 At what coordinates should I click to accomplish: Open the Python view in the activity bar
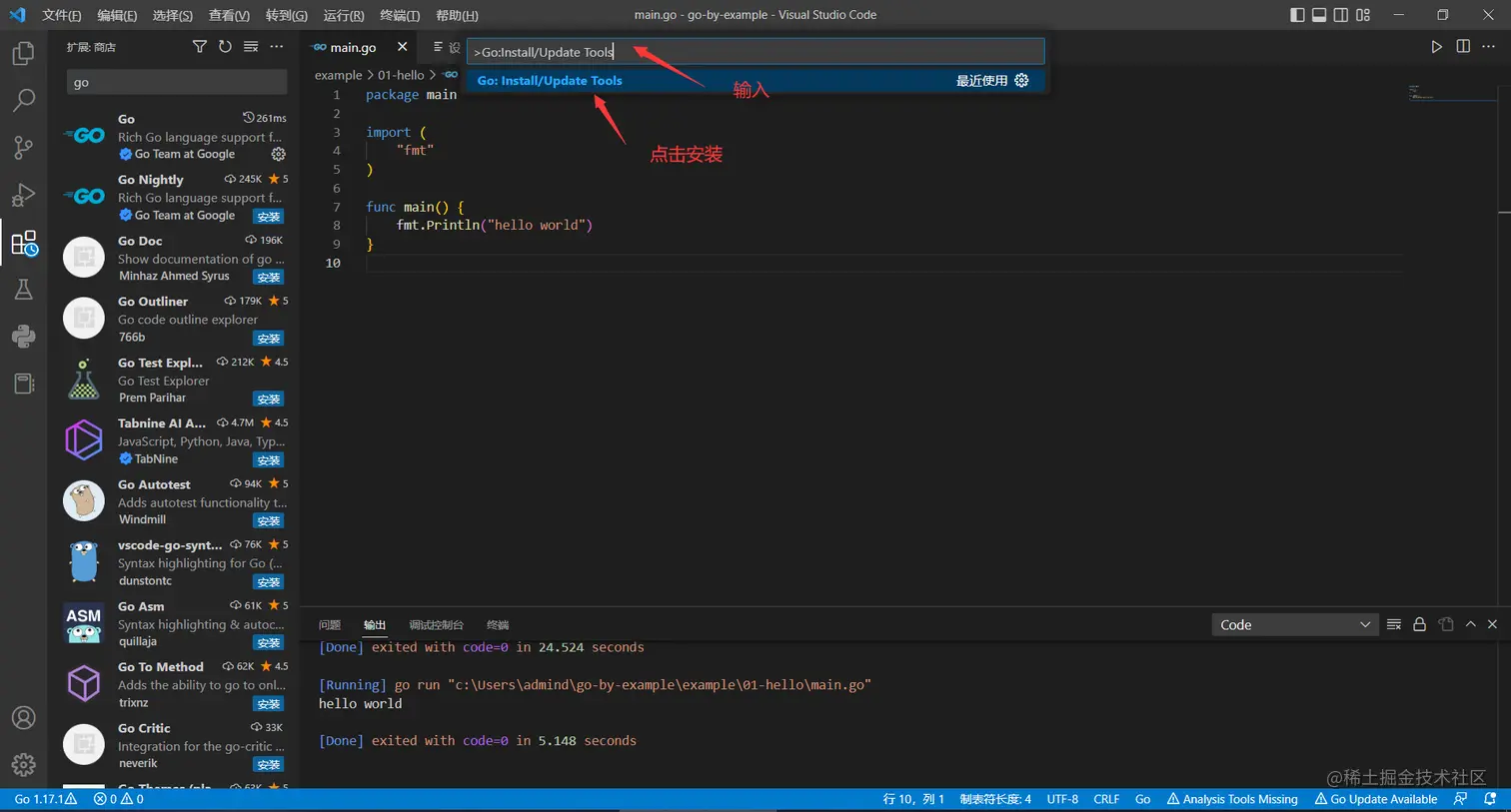[23, 337]
